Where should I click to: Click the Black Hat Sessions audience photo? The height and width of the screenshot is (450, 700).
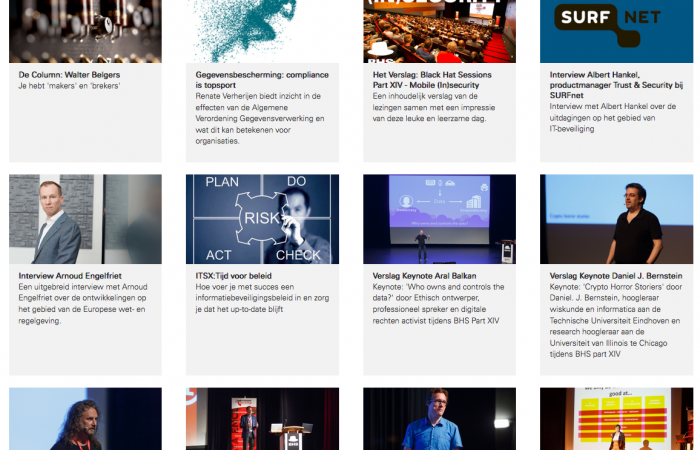point(439,31)
